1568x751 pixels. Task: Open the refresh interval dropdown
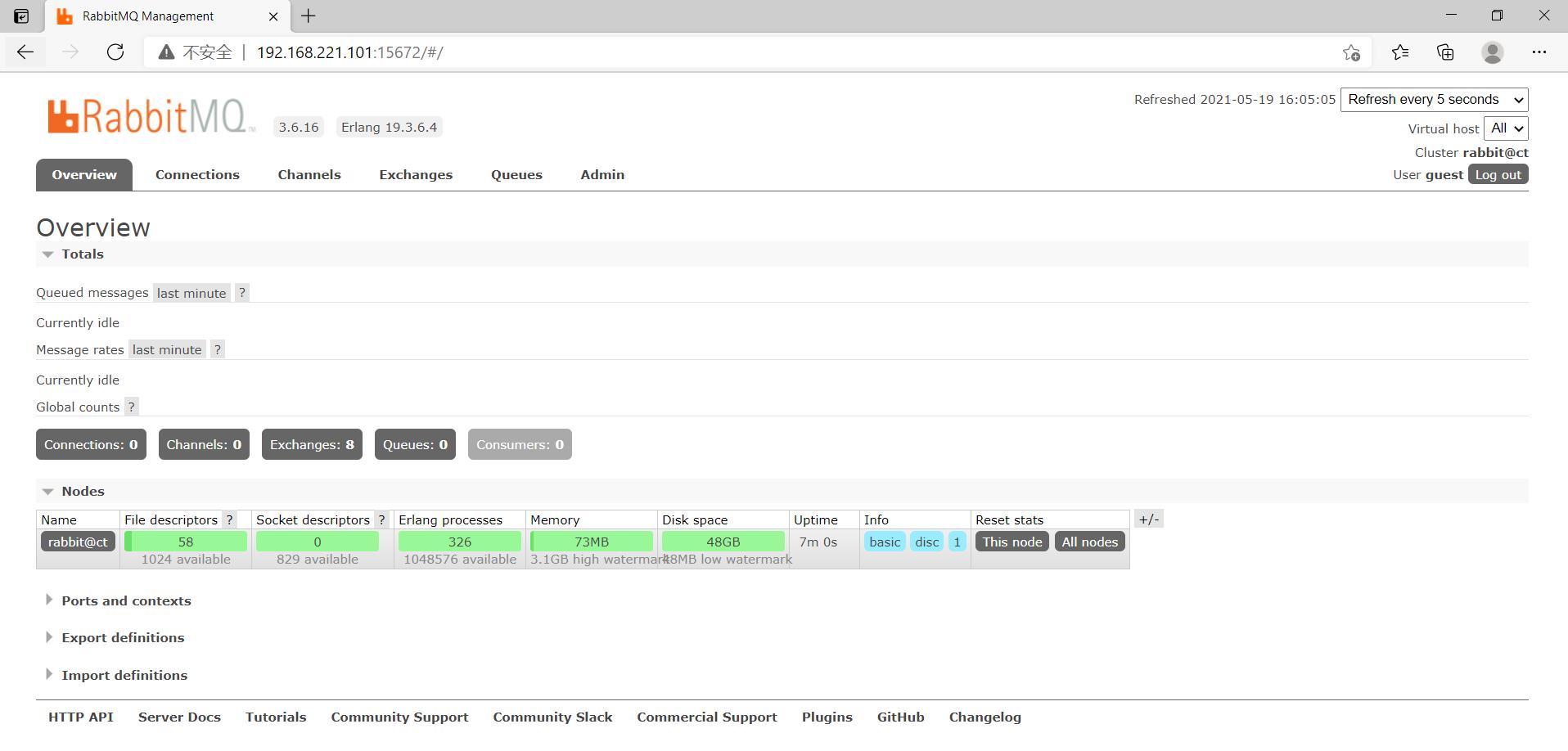[1434, 100]
